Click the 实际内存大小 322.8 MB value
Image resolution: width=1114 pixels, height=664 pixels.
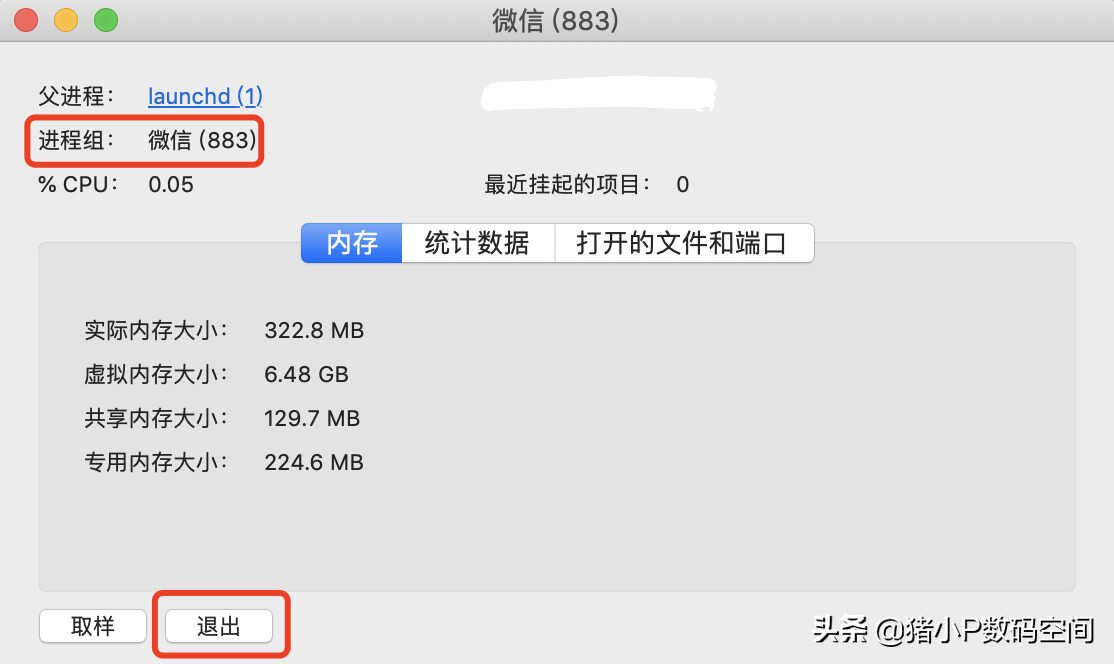click(x=314, y=330)
